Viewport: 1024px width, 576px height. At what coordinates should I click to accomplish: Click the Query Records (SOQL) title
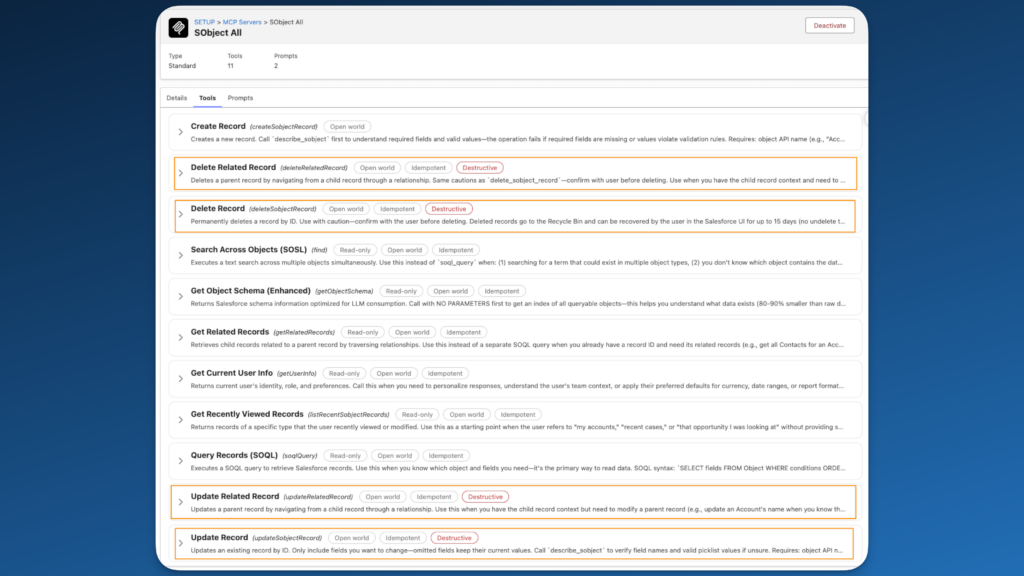pyautogui.click(x=234, y=455)
